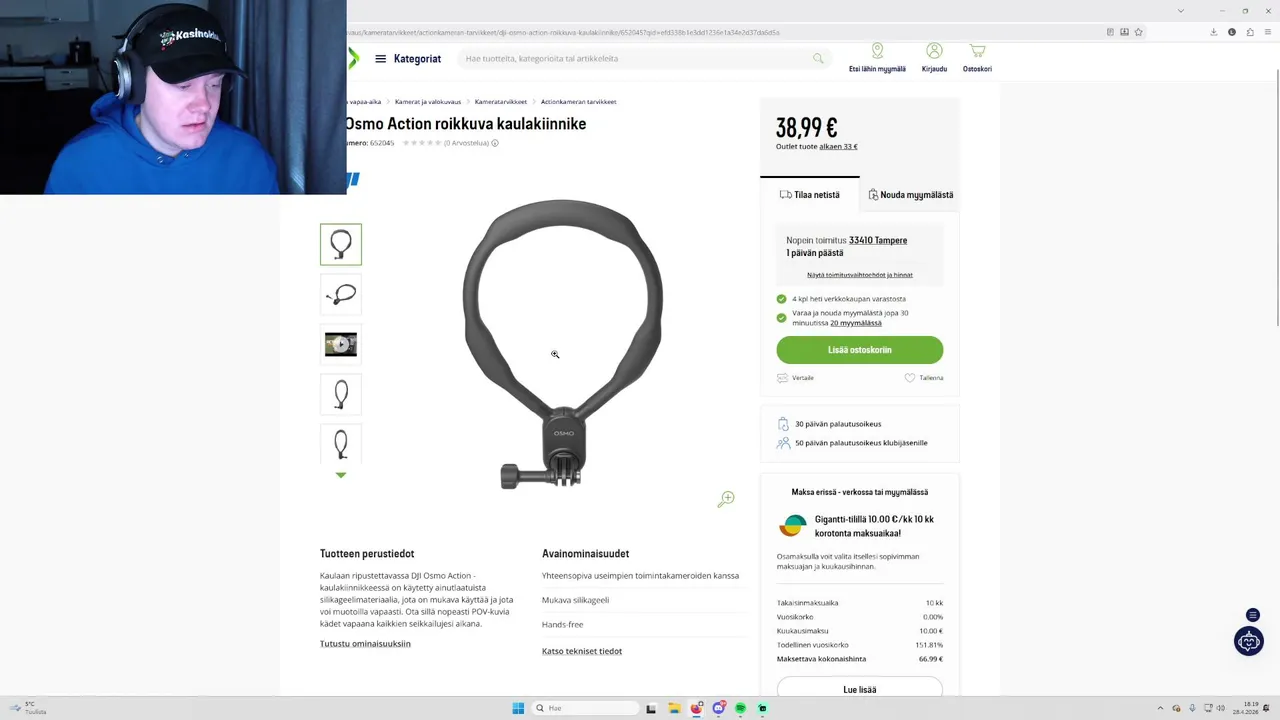Click the review info icon beside Arvostelua
1280x720 pixels.
tap(495, 143)
